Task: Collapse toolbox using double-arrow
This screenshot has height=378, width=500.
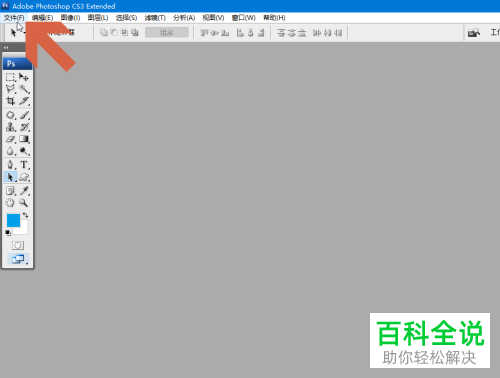Action: click(6, 48)
